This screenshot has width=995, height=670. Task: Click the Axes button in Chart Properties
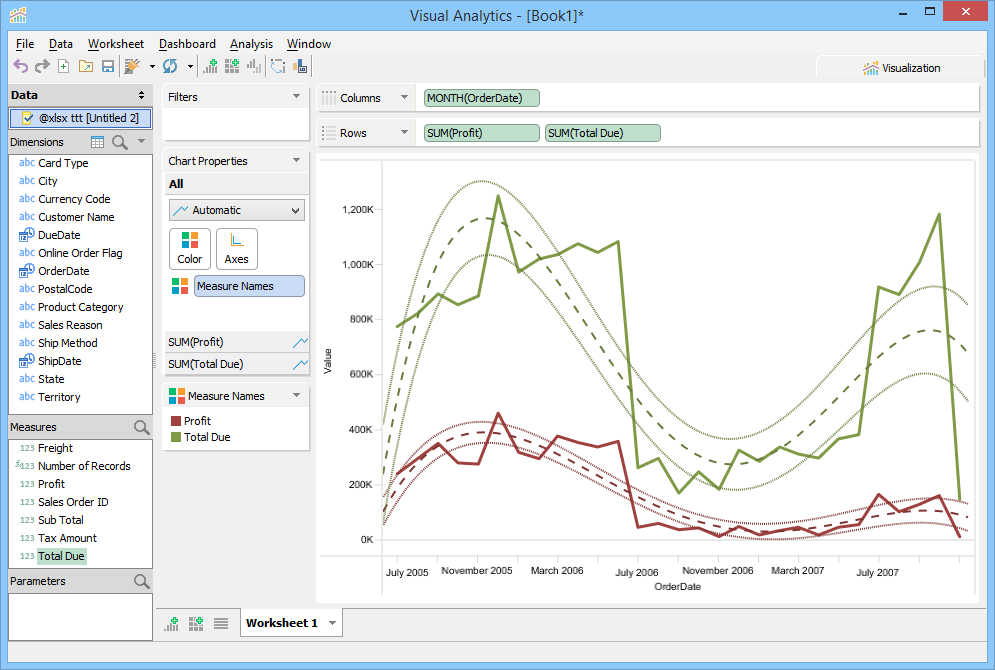pos(237,249)
